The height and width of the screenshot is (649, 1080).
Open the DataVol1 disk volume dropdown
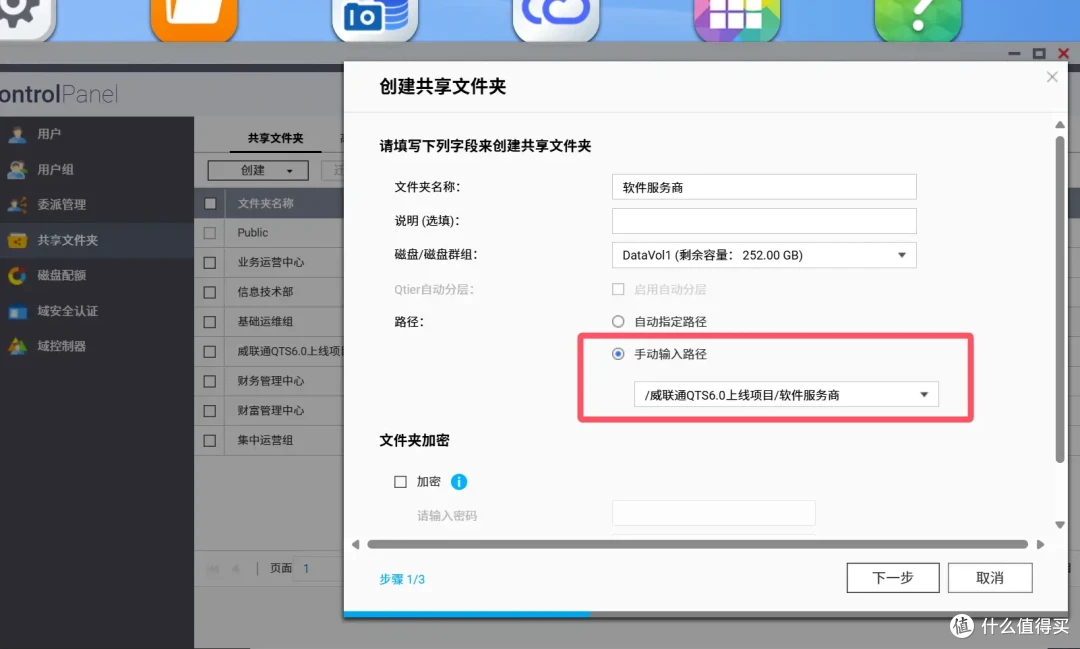(764, 255)
